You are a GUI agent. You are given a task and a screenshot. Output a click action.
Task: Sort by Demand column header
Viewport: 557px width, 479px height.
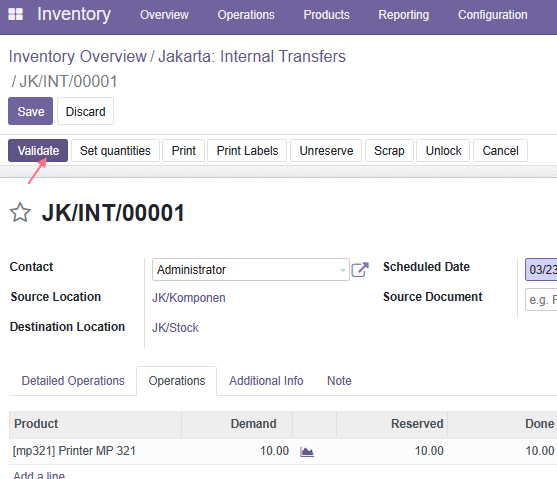(x=237, y=424)
